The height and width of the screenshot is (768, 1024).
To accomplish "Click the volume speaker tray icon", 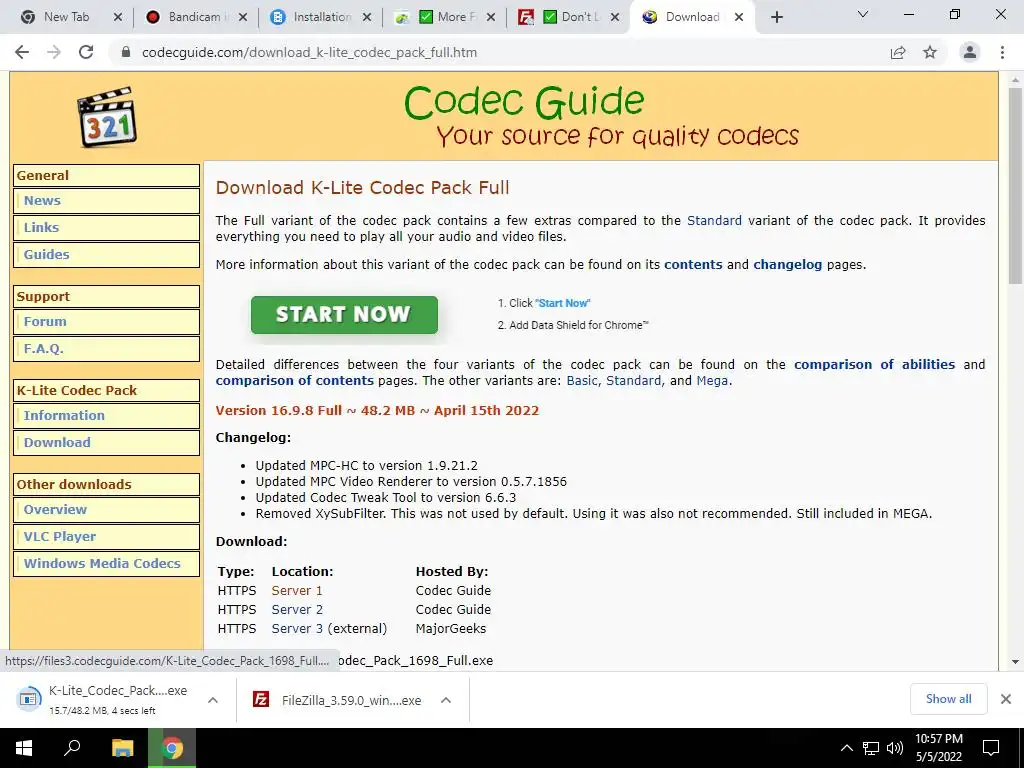I will (895, 748).
